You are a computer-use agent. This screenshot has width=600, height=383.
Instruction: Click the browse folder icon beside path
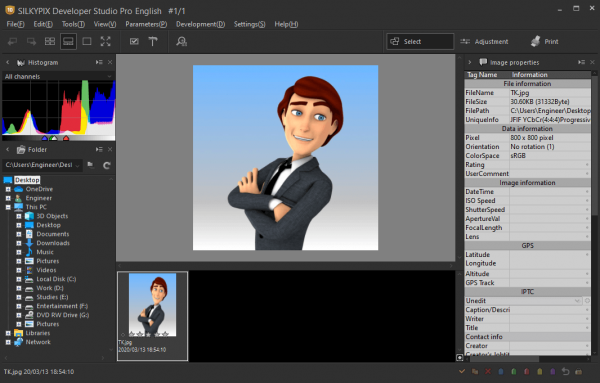[91, 165]
